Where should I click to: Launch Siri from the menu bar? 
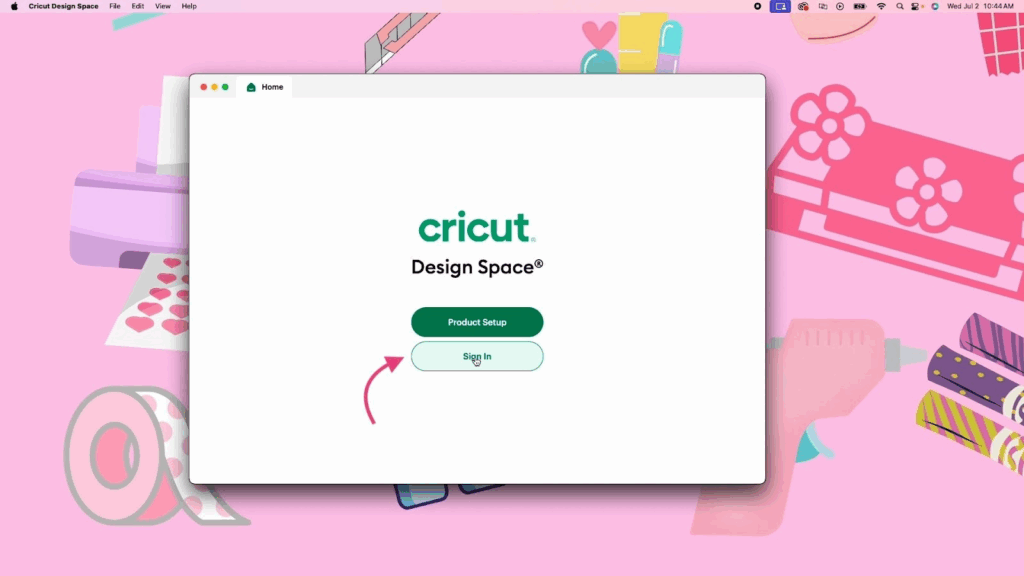point(935,7)
